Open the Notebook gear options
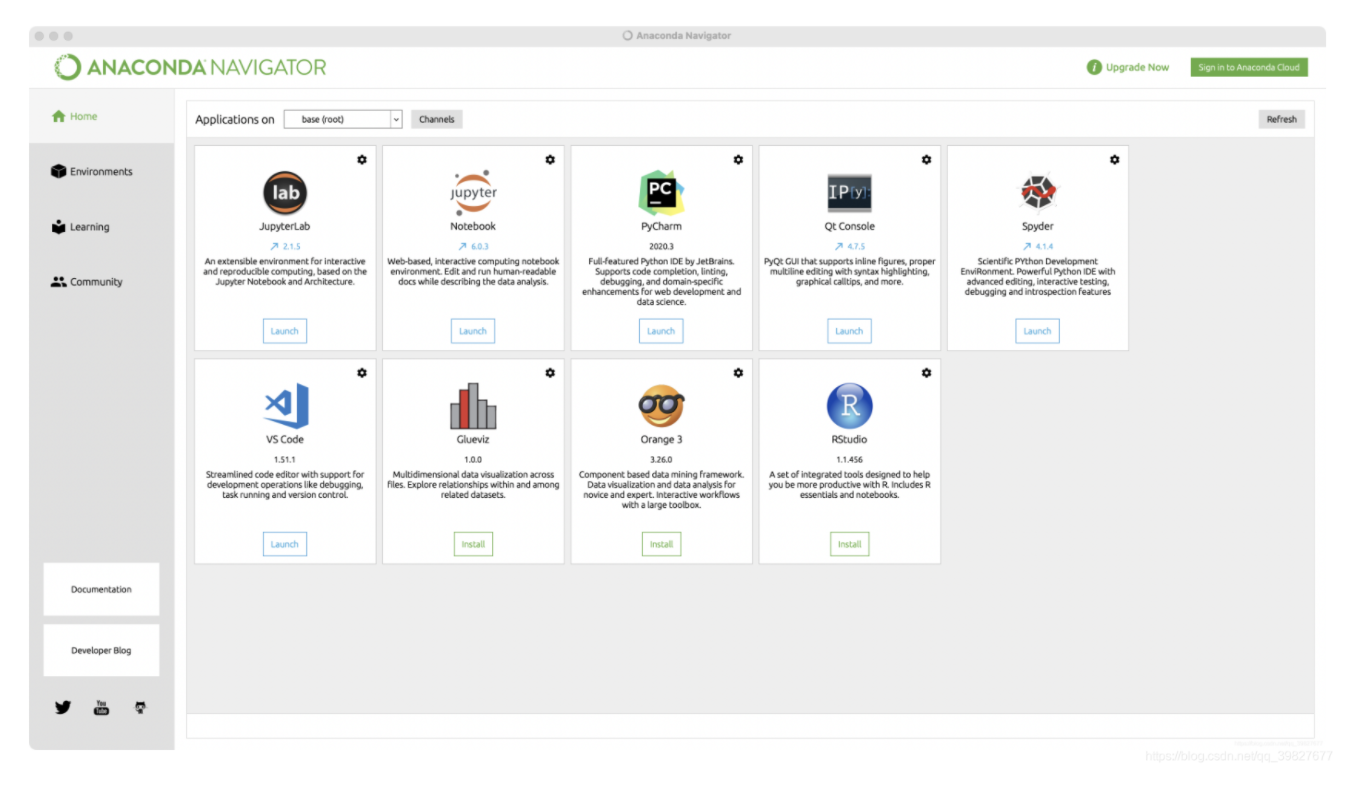The width and height of the screenshot is (1356, 790). [x=550, y=160]
